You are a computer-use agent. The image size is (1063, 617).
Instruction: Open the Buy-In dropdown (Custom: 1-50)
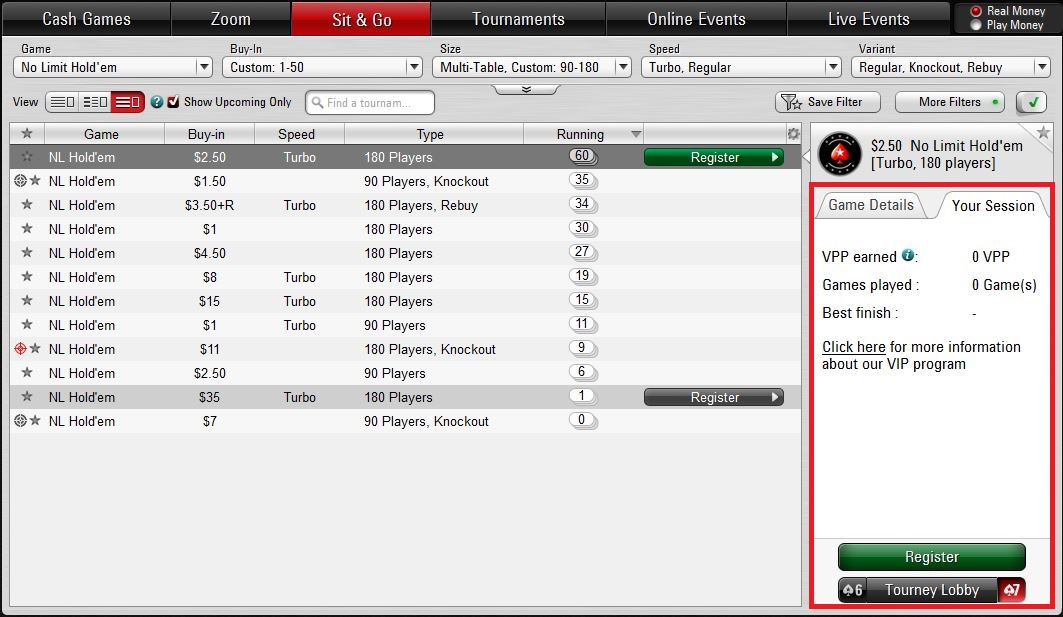322,67
